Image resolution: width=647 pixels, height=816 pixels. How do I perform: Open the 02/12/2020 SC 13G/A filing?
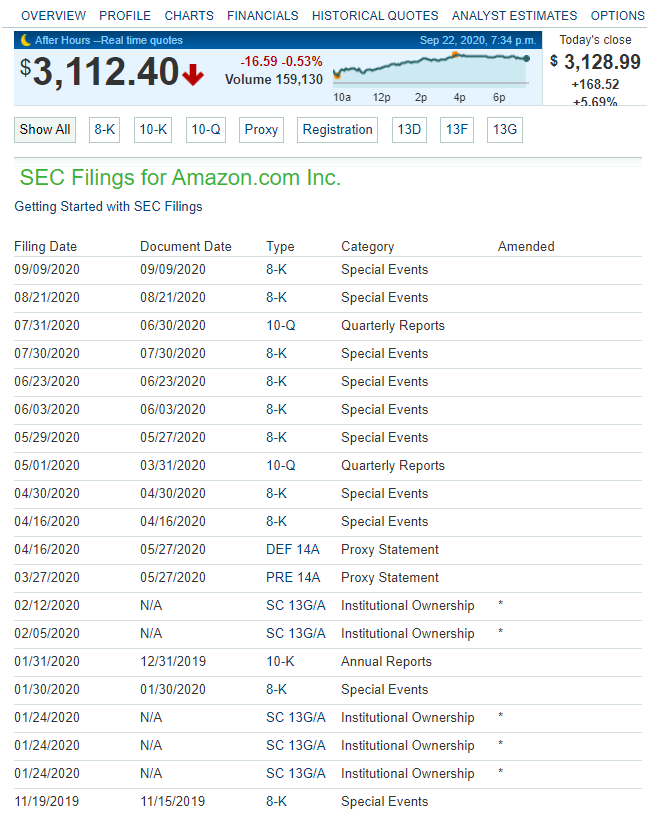click(x=296, y=606)
